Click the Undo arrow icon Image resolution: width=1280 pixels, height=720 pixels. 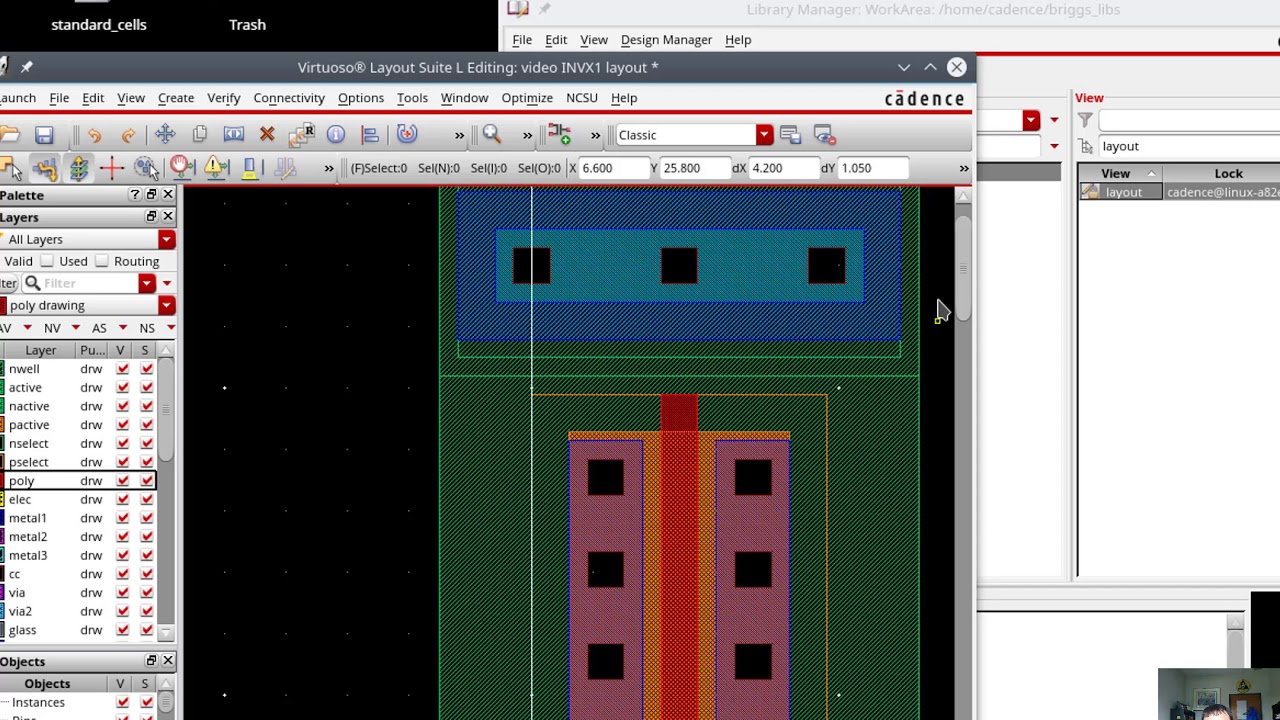[94, 135]
